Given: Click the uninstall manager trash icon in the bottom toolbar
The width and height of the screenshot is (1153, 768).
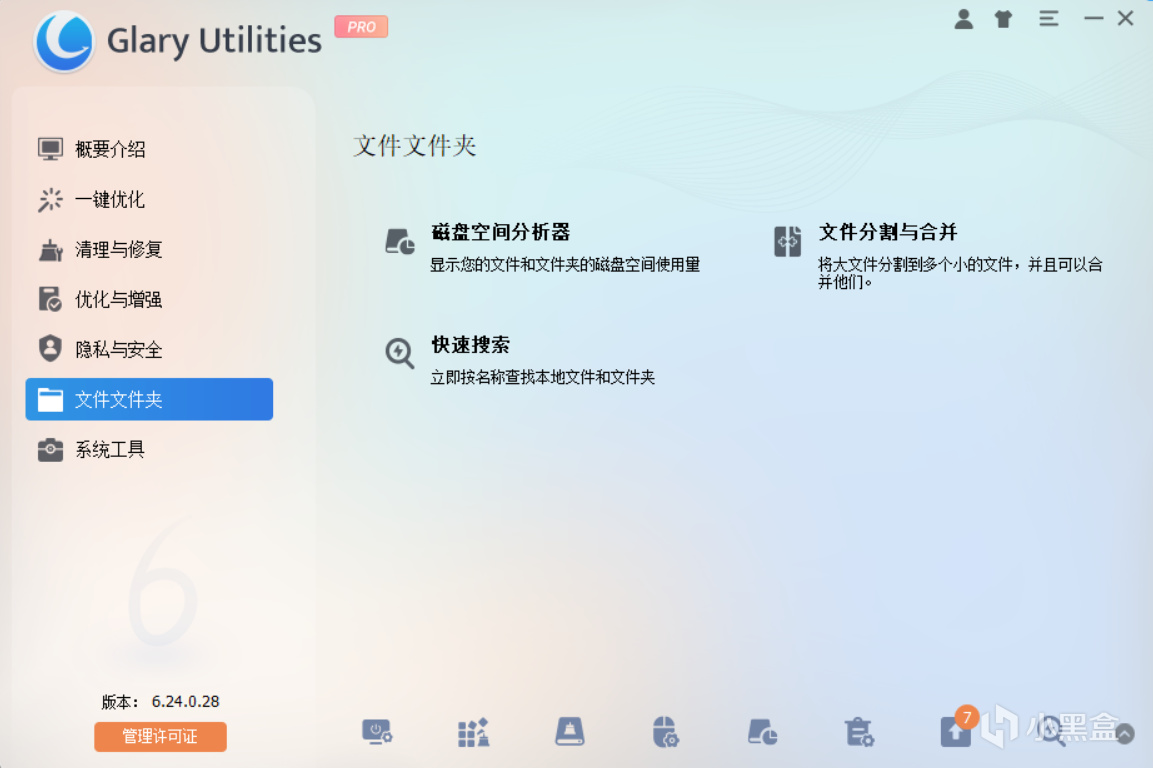Looking at the screenshot, I should click(x=859, y=733).
